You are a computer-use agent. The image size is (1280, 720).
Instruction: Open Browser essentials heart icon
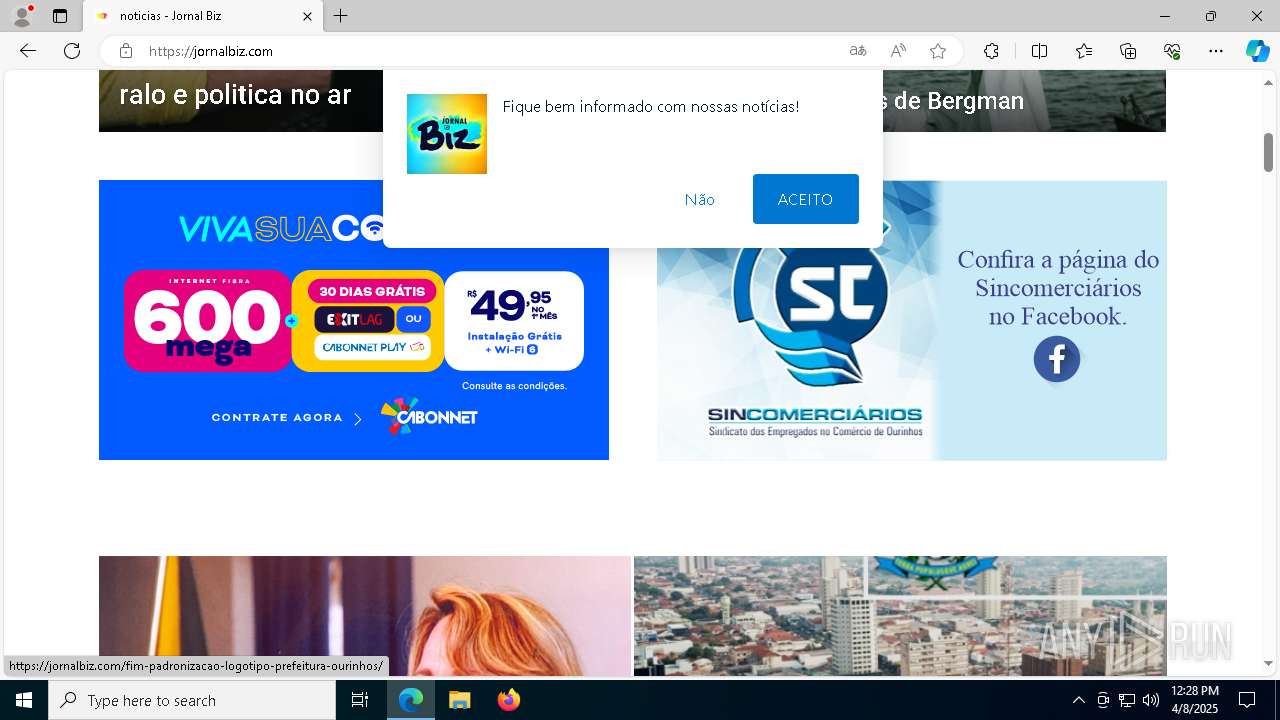[x=1172, y=51]
